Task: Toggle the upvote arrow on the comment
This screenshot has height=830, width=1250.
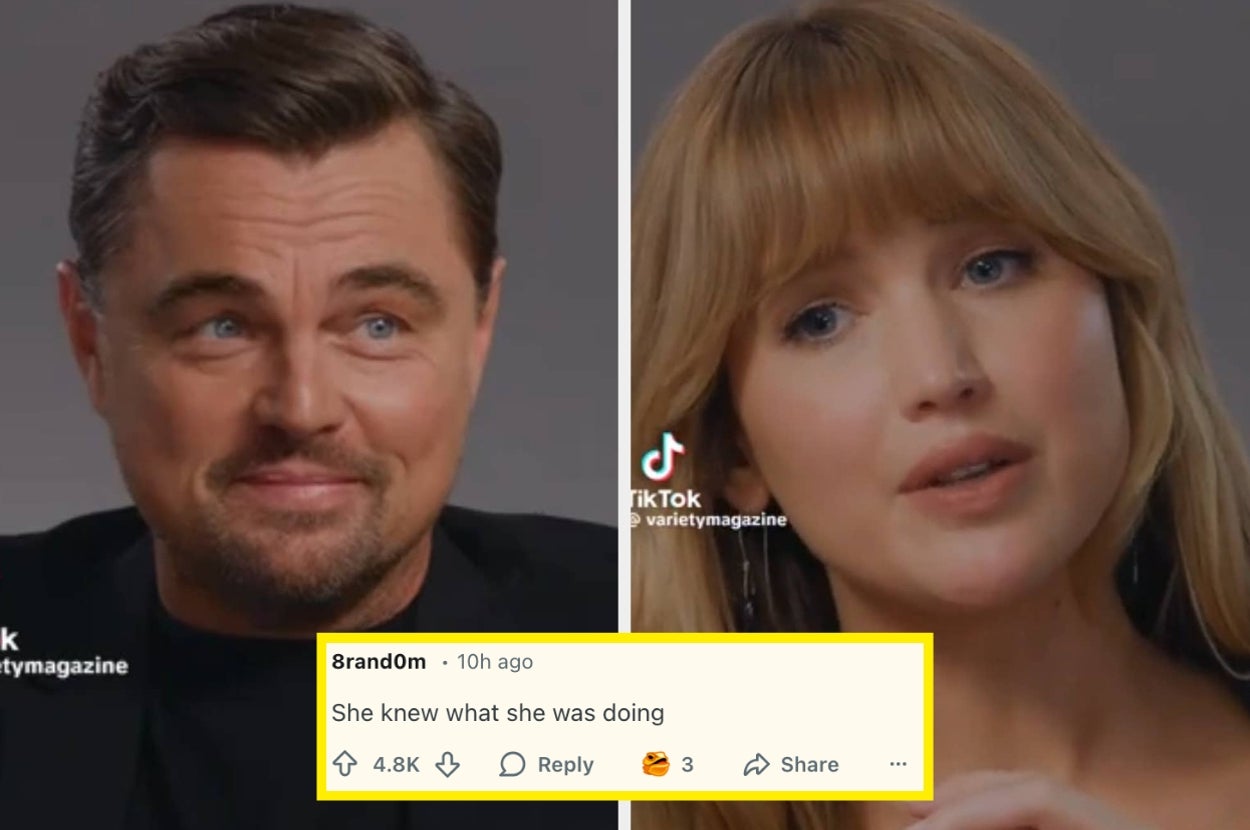Action: click(x=345, y=764)
